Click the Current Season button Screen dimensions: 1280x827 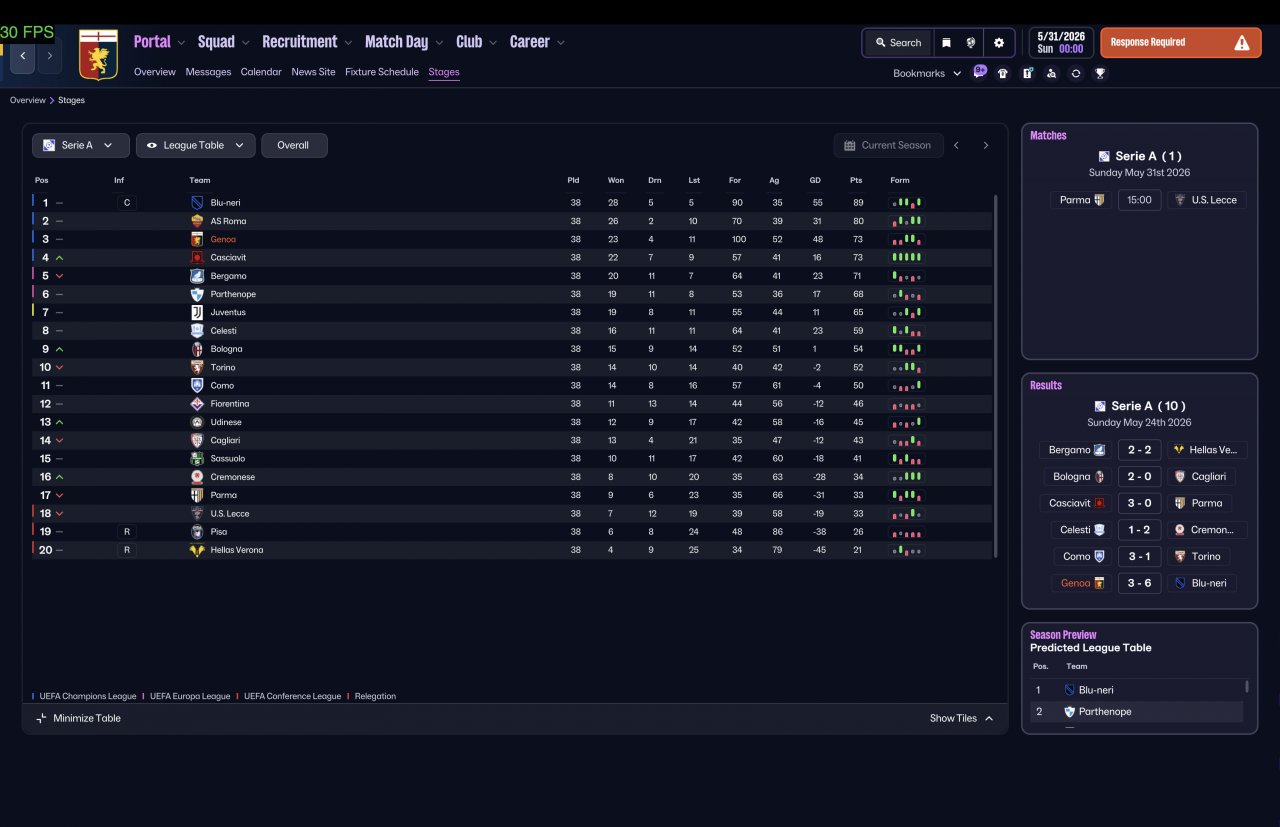coord(888,145)
